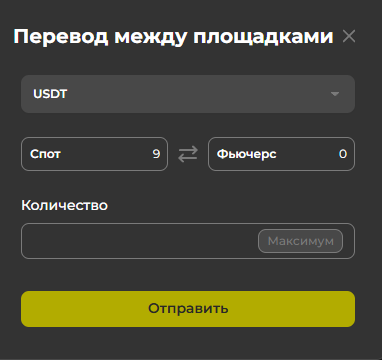Click the dropdown caret arrow next to USDT

[335, 94]
